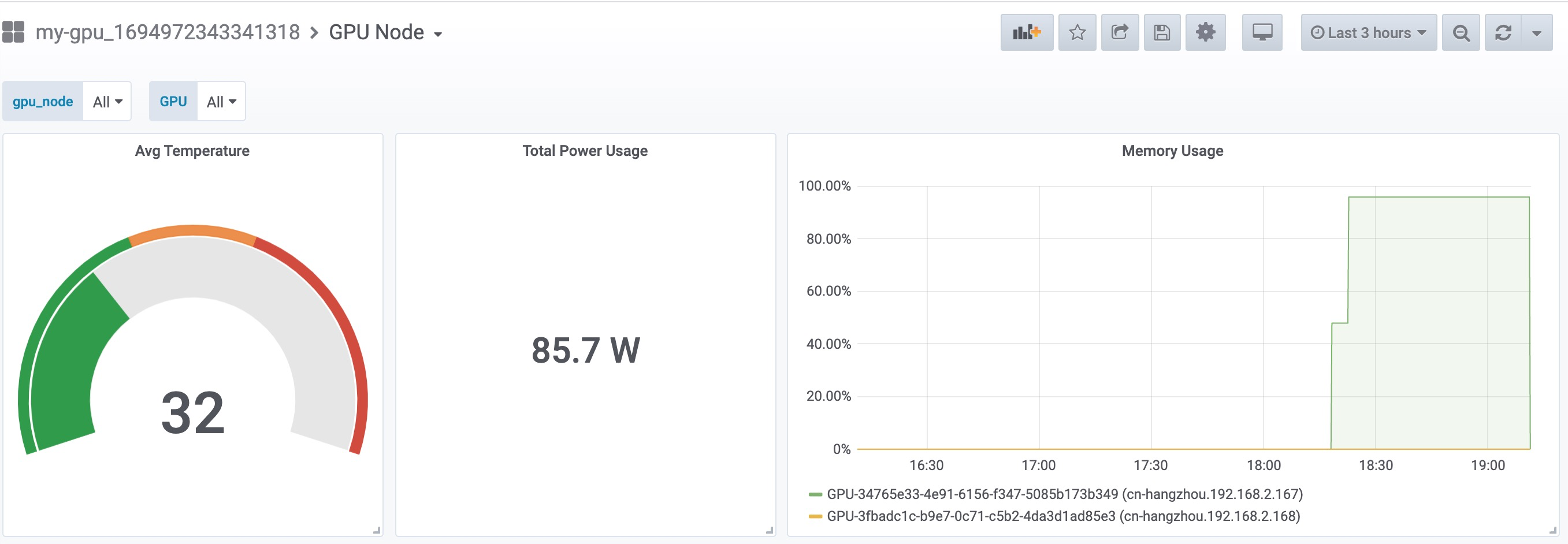Zoom out the time range
The image size is (1568, 544).
(x=1461, y=32)
